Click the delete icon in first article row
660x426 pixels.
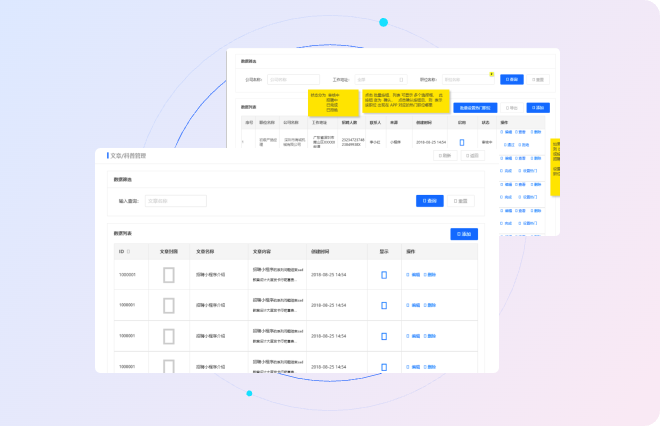[x=428, y=275]
